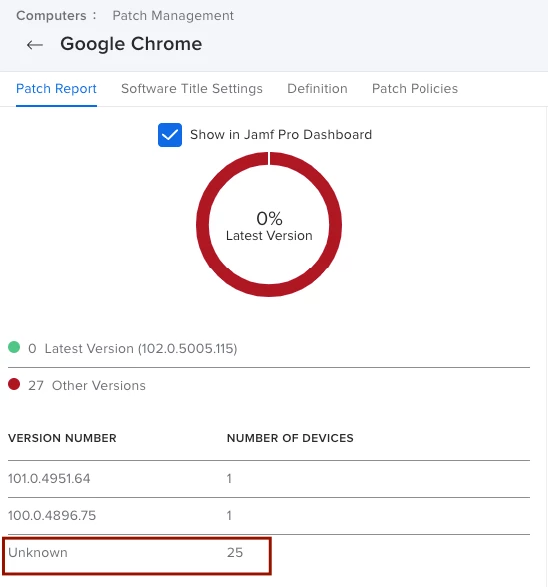
Task: Click Latest Version (102.0.5005.115) row
Action: tap(269, 349)
